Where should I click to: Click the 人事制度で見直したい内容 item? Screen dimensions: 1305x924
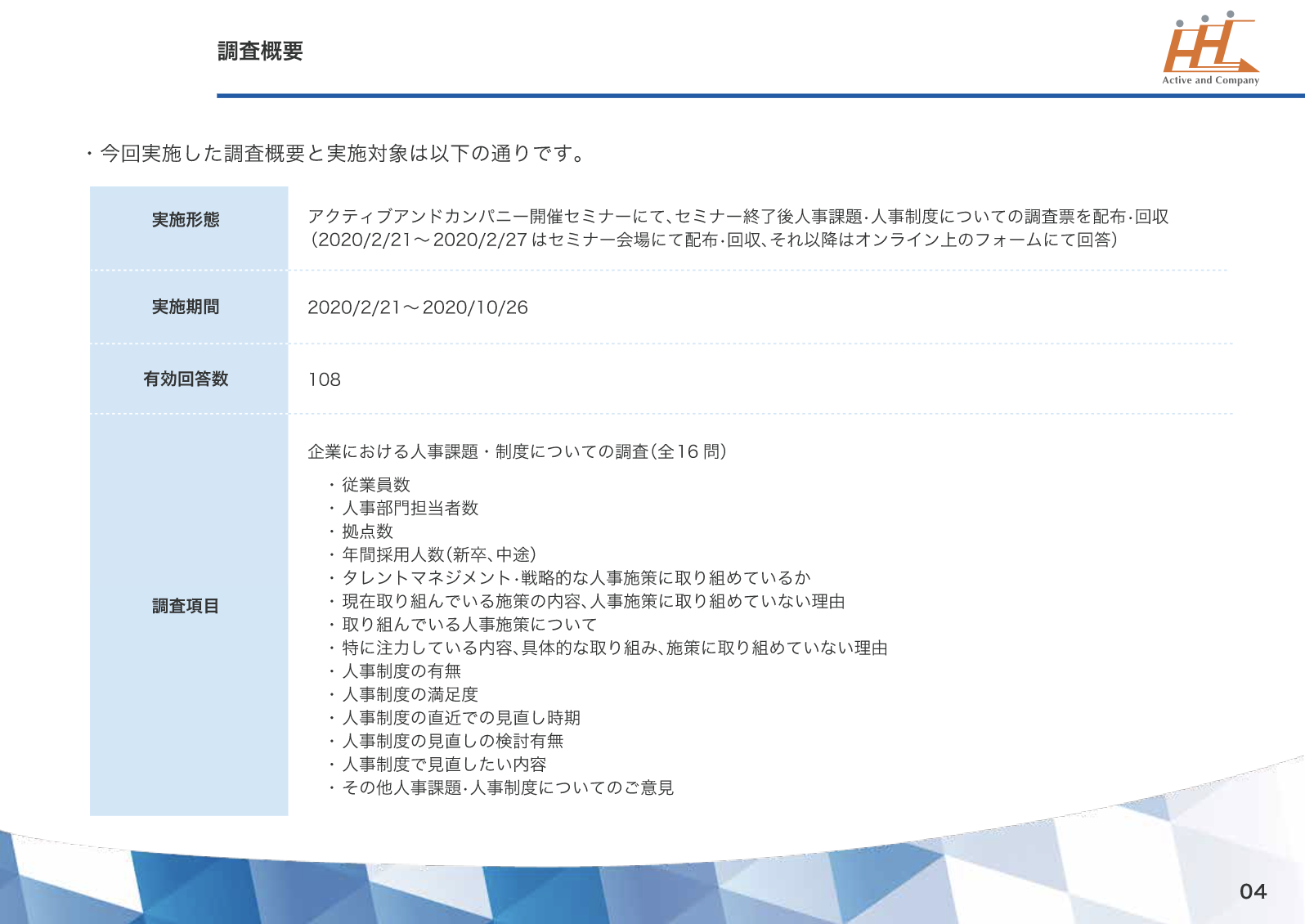coord(443,765)
